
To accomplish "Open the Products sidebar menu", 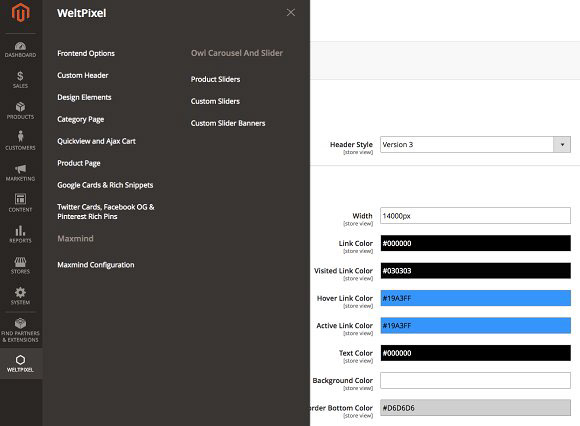I will (20, 111).
